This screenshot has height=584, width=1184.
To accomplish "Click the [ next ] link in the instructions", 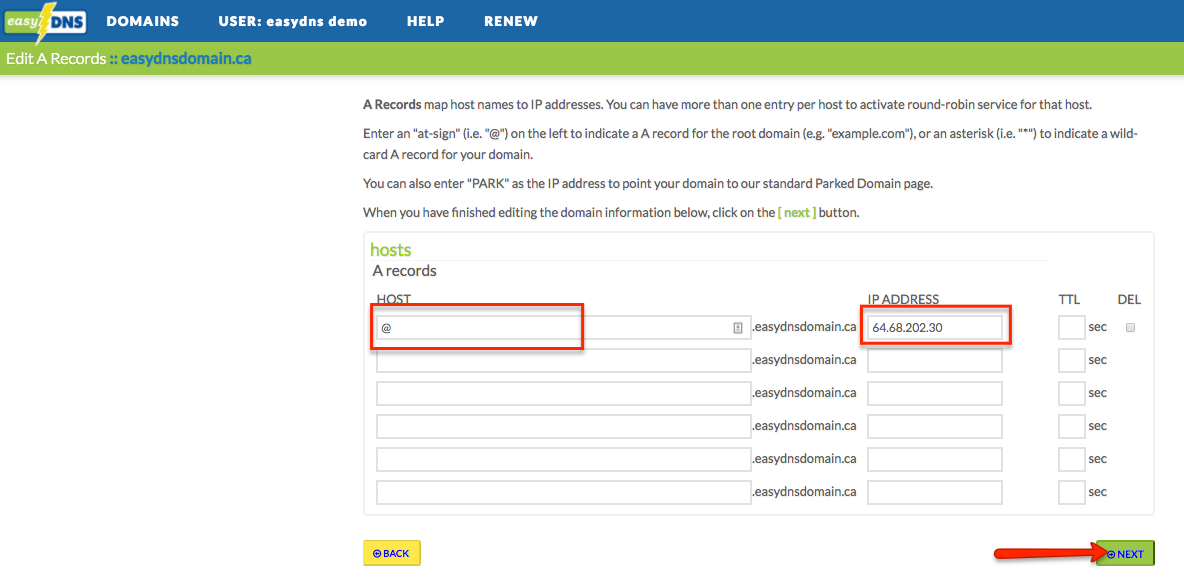I will click(797, 212).
